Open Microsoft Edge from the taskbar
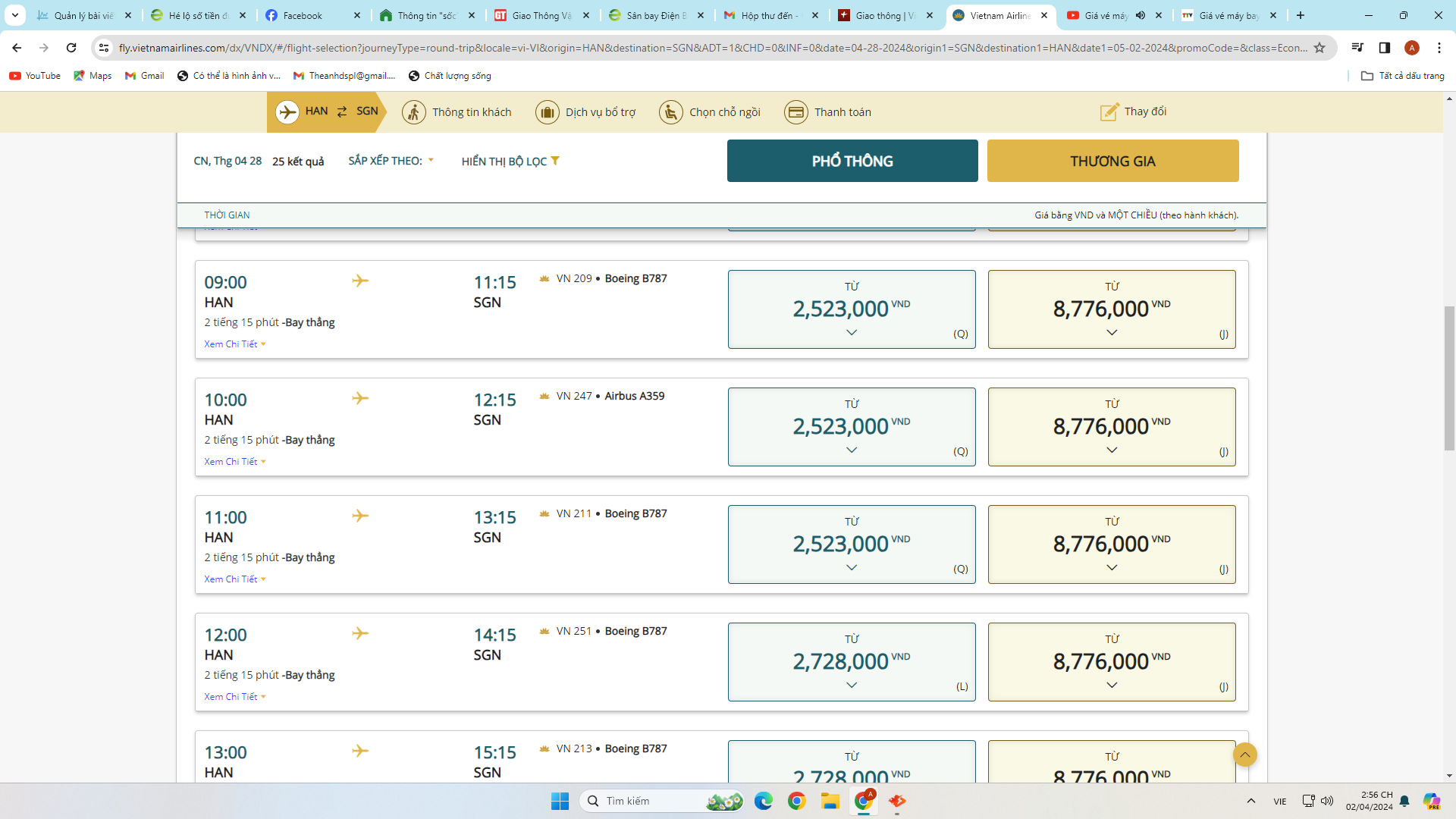This screenshot has width=1456, height=819. coord(764,801)
